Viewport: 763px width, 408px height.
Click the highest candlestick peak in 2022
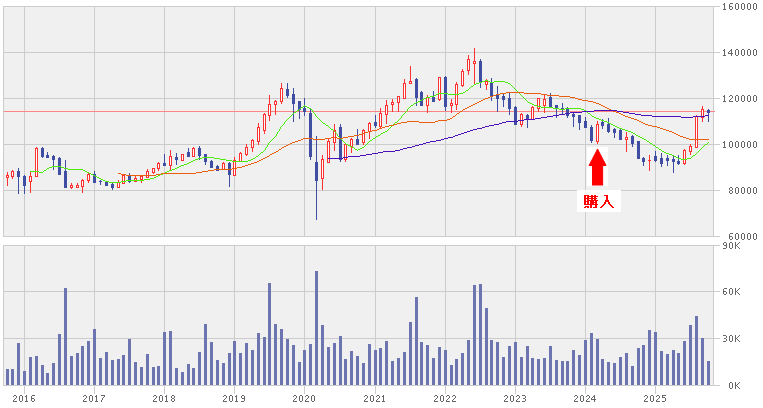[474, 52]
